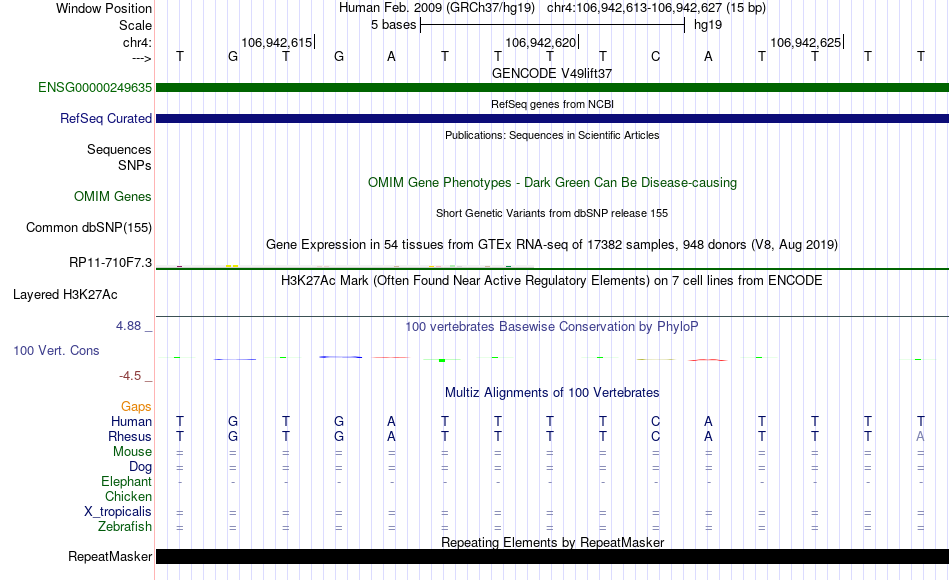Click the "Dog" species label
The width and height of the screenshot is (950, 580).
[x=140, y=467]
